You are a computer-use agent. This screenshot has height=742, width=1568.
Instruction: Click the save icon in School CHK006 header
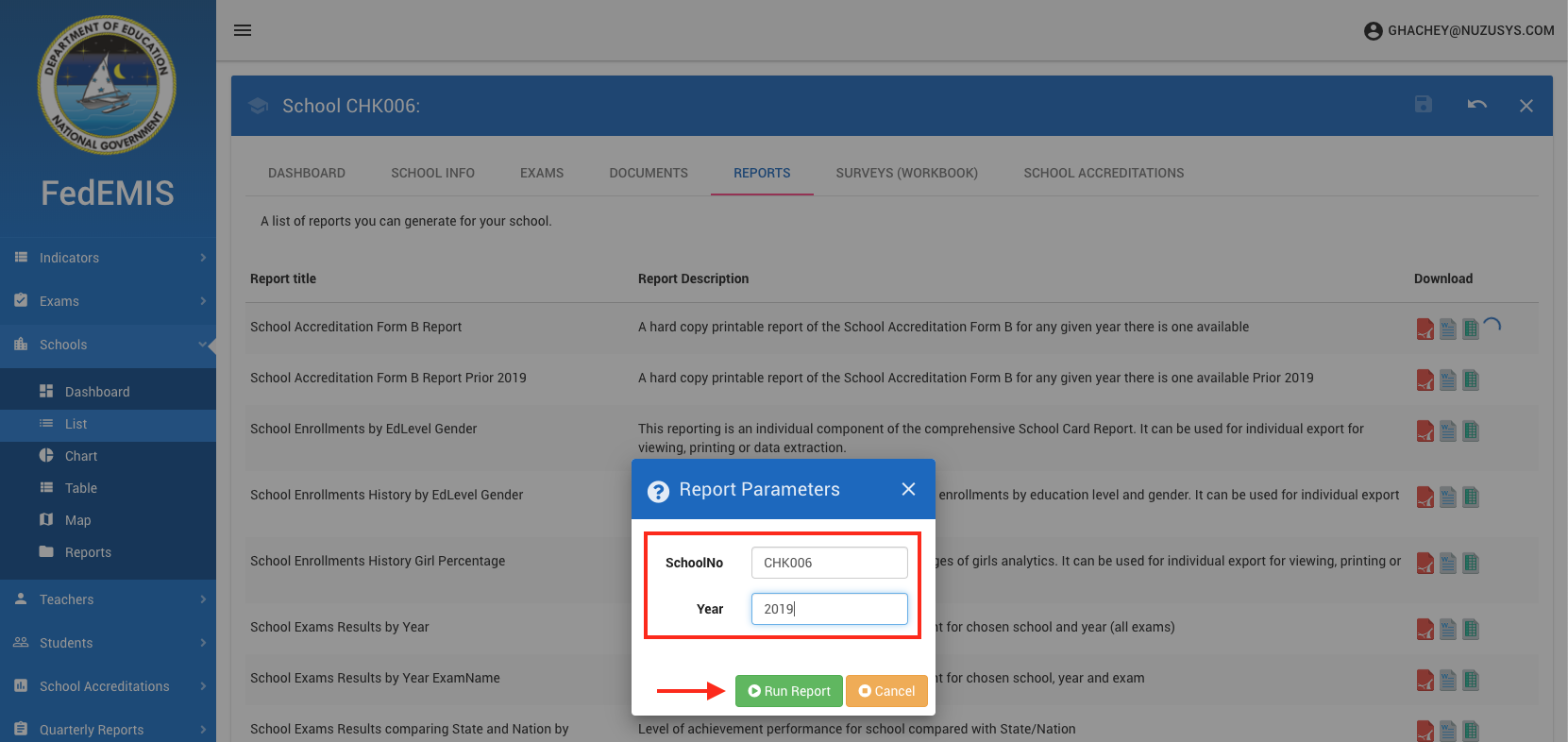click(x=1424, y=105)
